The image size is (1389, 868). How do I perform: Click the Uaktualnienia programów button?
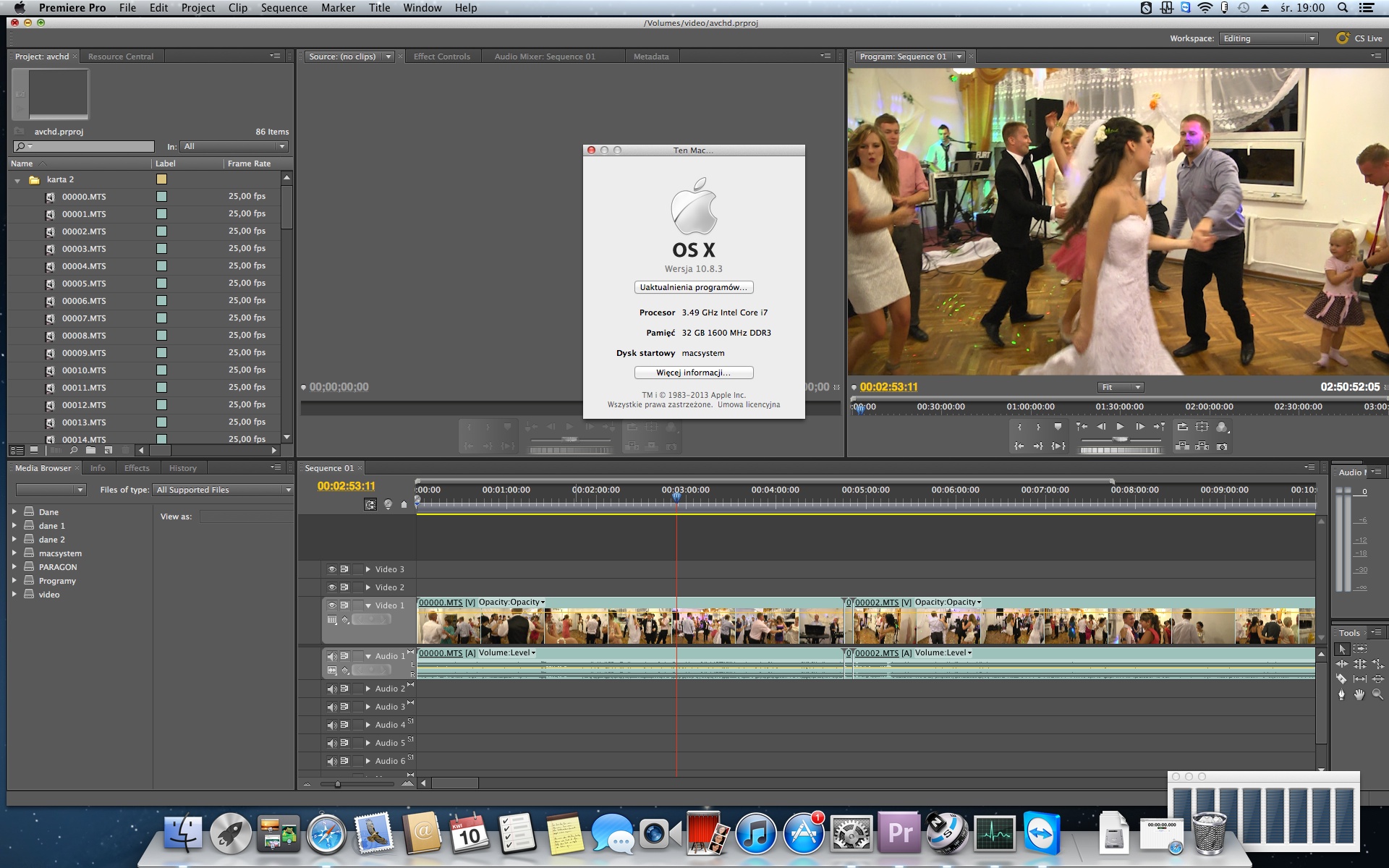[694, 287]
